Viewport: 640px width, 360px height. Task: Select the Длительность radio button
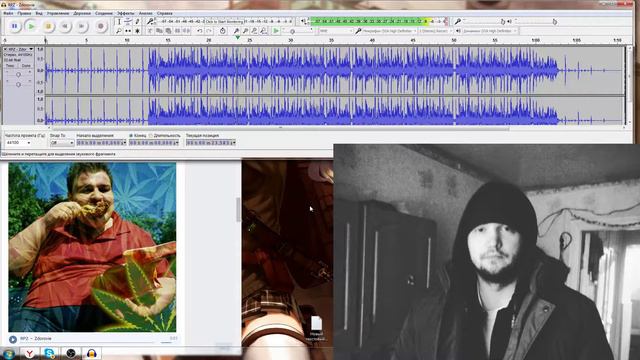pos(151,136)
